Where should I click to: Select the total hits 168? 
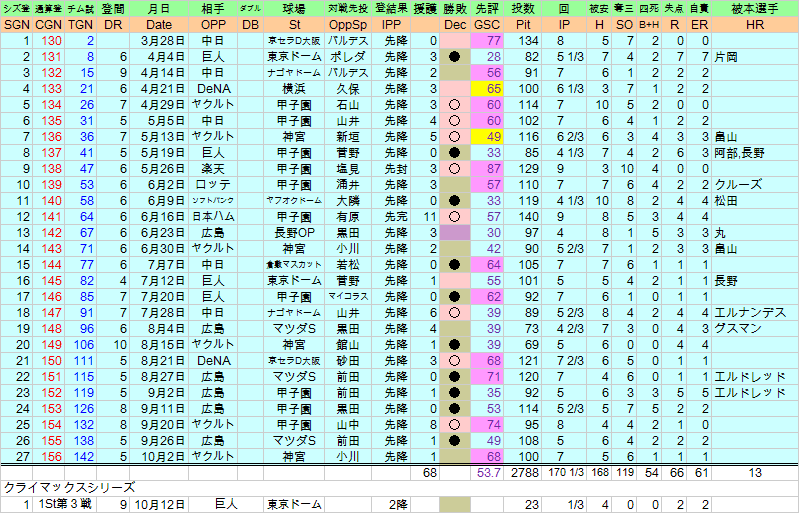(599, 473)
